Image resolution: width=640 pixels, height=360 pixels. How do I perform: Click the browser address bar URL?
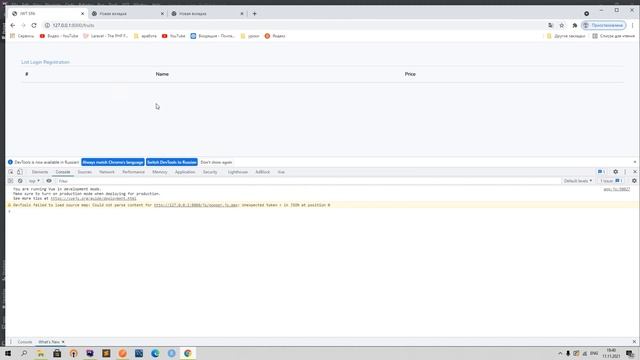73,25
